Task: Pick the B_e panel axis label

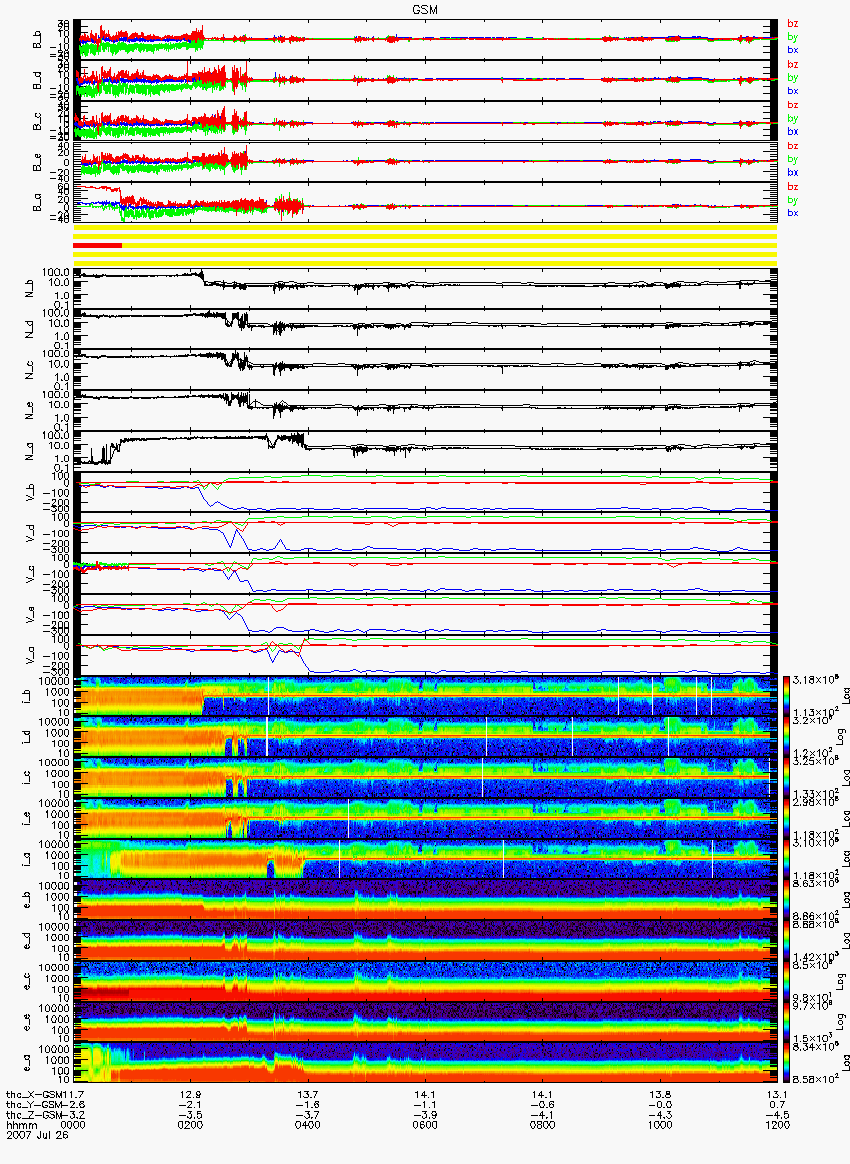Action: (36, 163)
